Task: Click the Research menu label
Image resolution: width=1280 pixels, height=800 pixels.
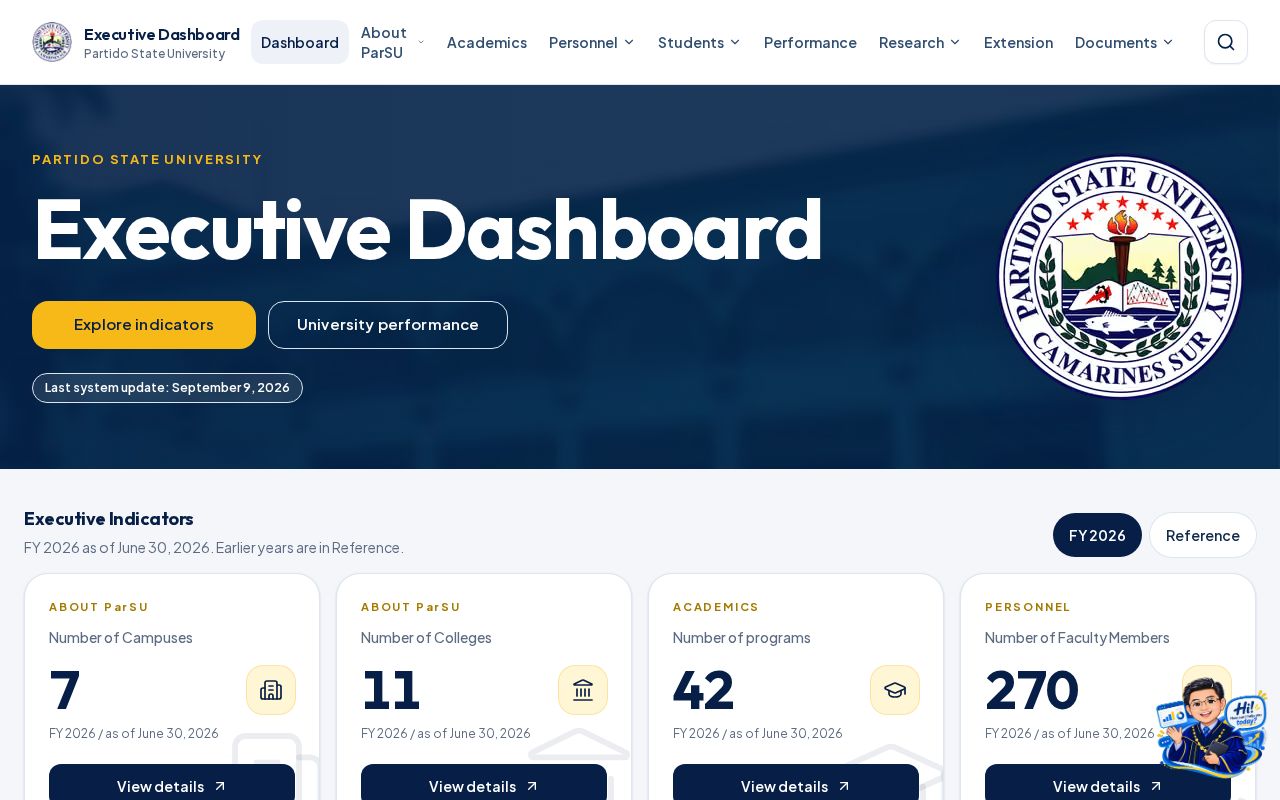Action: coord(912,42)
